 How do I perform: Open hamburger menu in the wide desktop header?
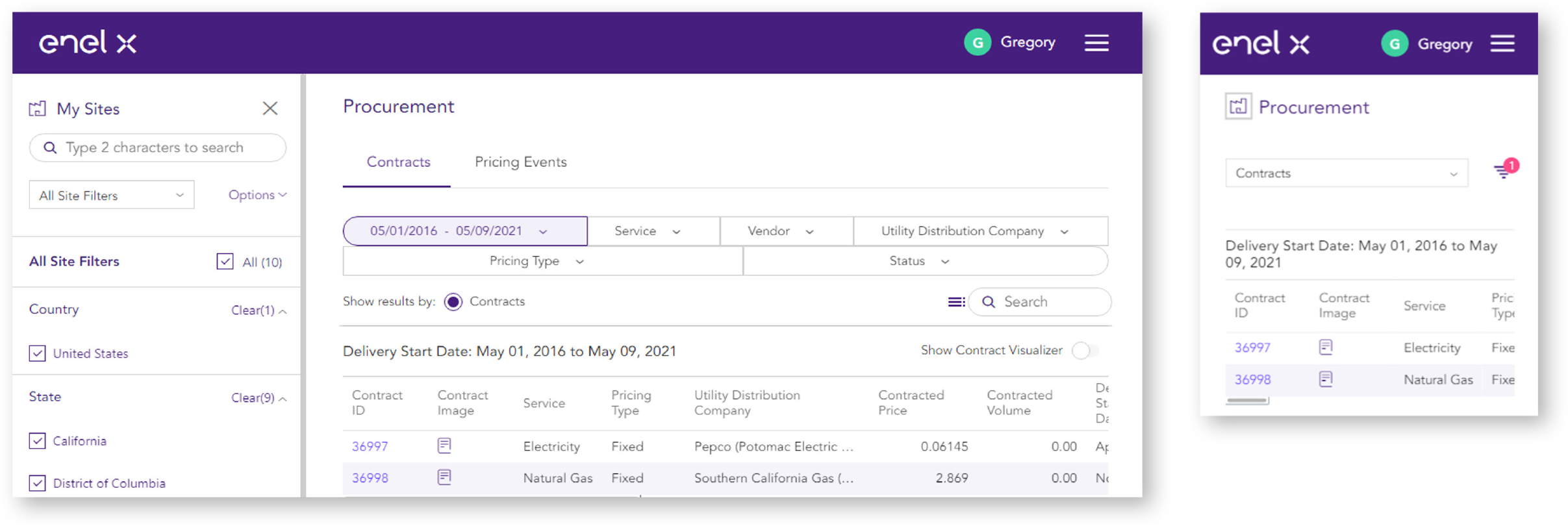(1096, 43)
